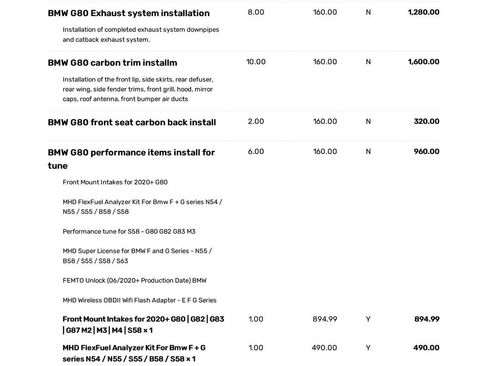Click taxable Y in FlexFuel Analyzer row
Viewport: 488px width, 366px height.
coord(368,348)
